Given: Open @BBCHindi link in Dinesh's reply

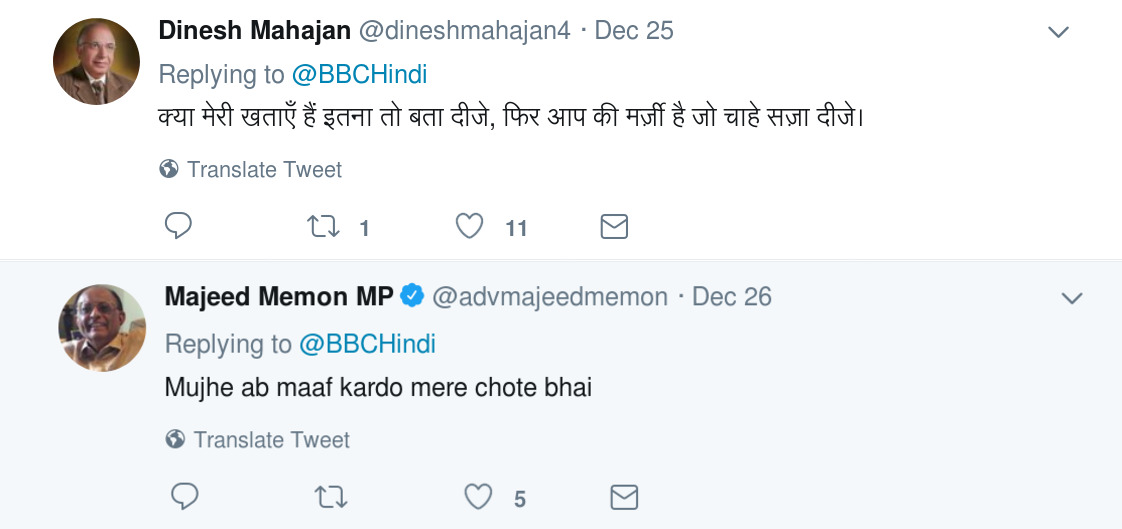Looking at the screenshot, I should (360, 75).
